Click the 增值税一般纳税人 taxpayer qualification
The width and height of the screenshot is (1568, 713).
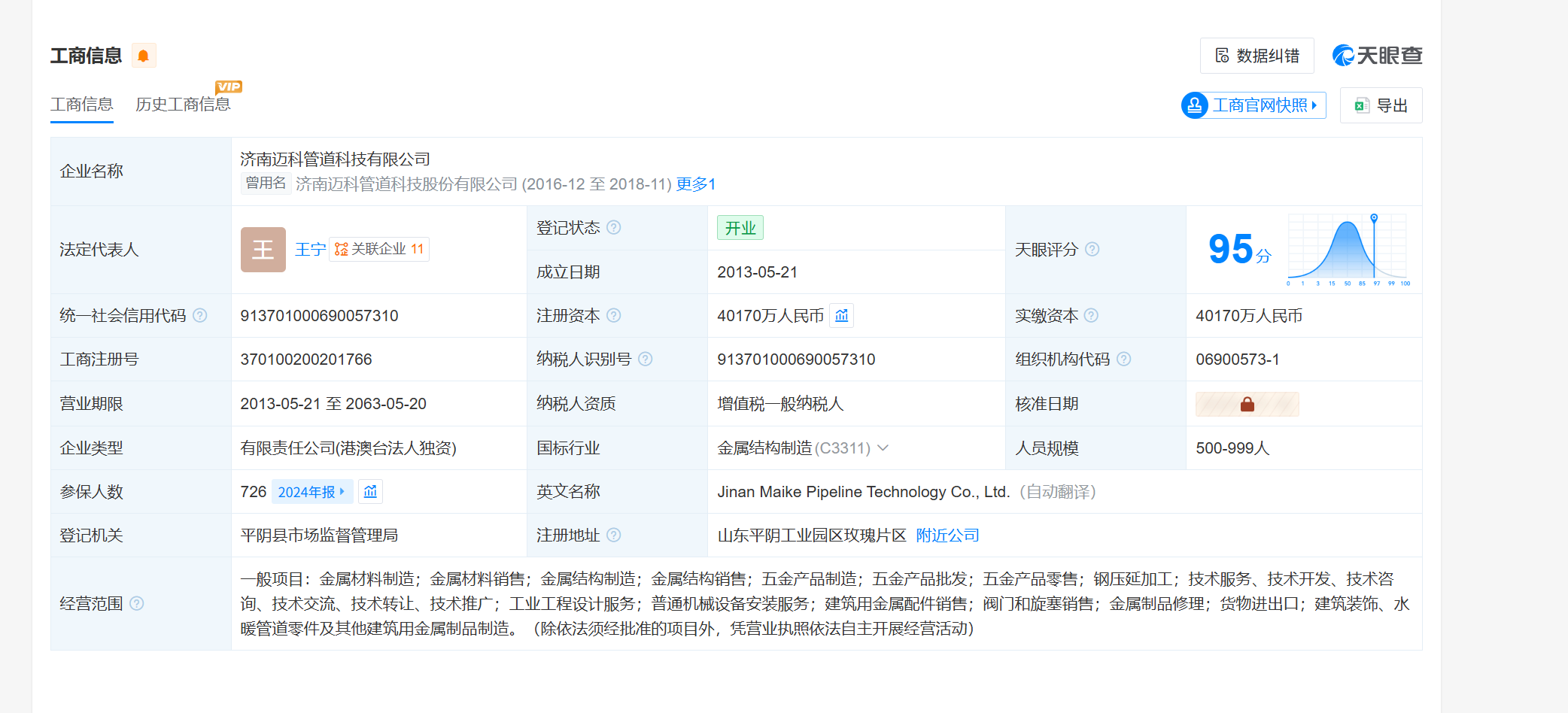(780, 404)
